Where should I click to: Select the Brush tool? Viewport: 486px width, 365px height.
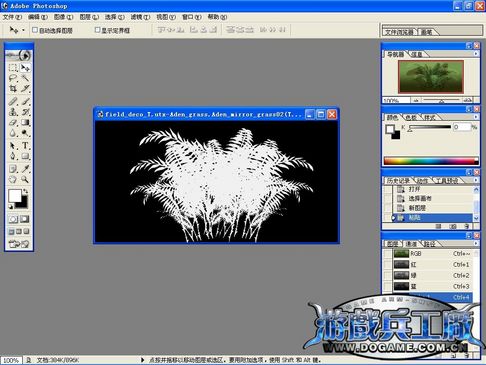pos(25,101)
